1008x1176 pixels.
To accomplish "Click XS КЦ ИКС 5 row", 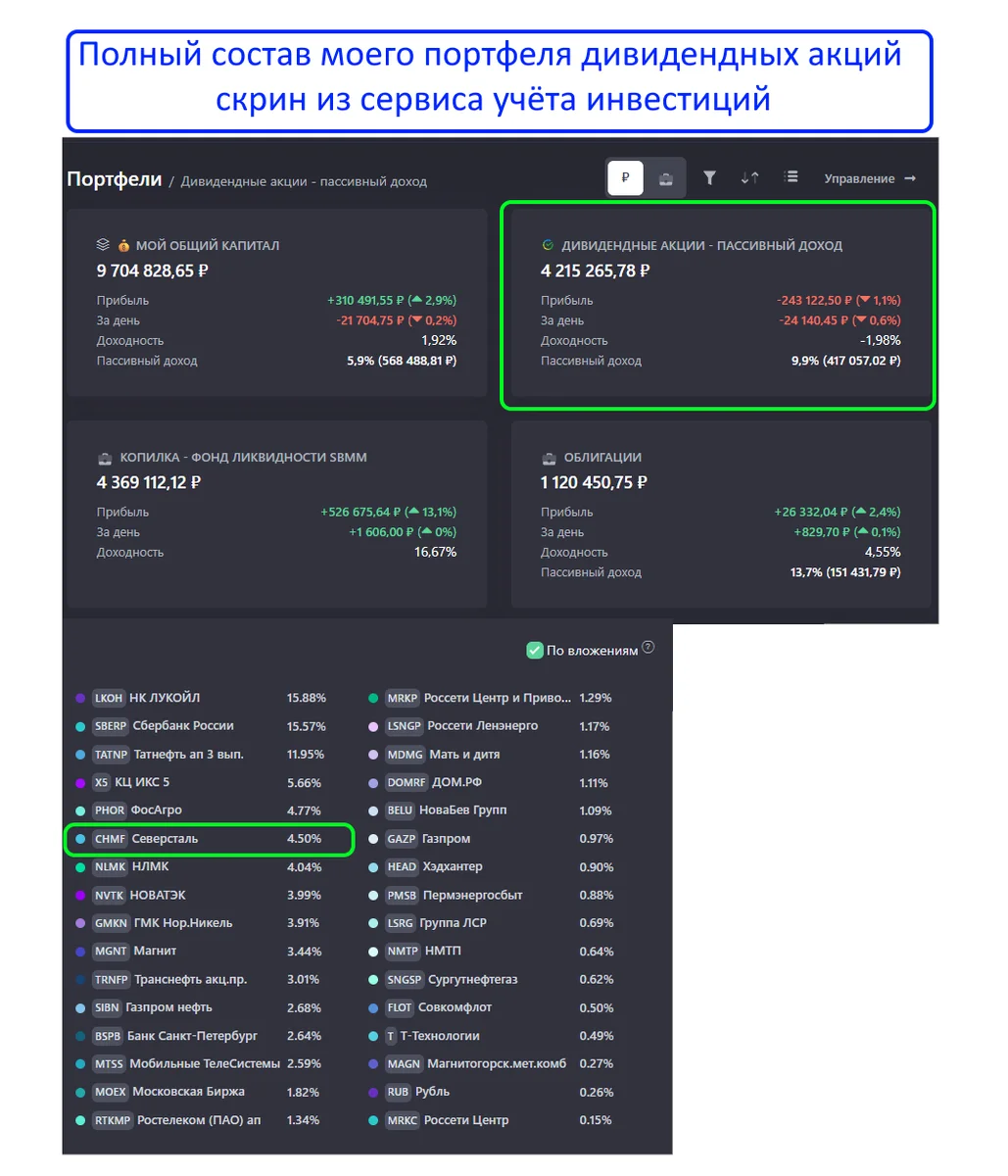I will (200, 782).
